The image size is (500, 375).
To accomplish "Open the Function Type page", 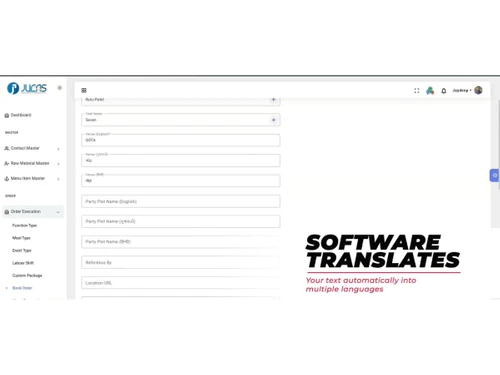I will click(x=25, y=225).
